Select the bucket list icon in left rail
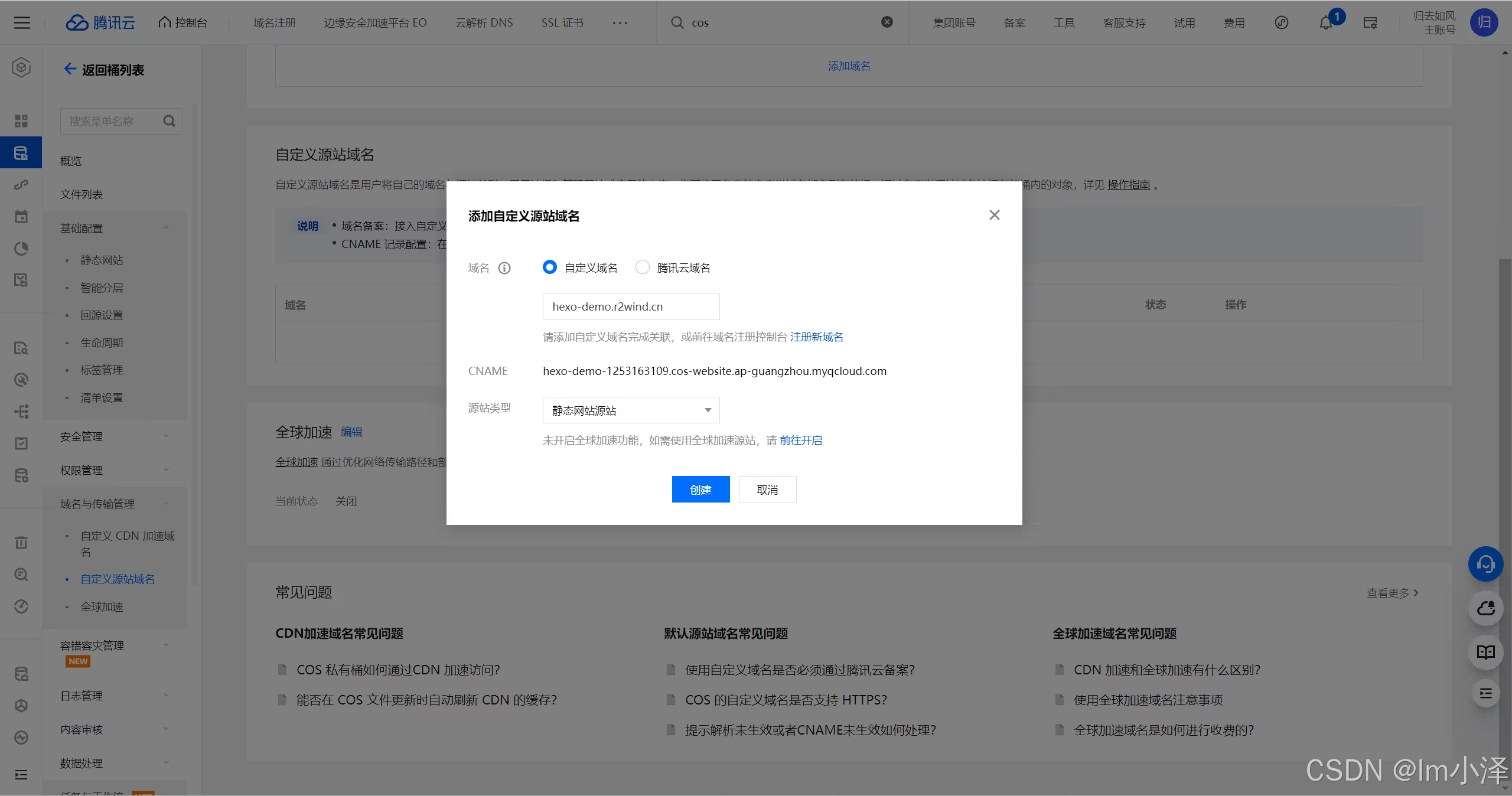 (21, 153)
